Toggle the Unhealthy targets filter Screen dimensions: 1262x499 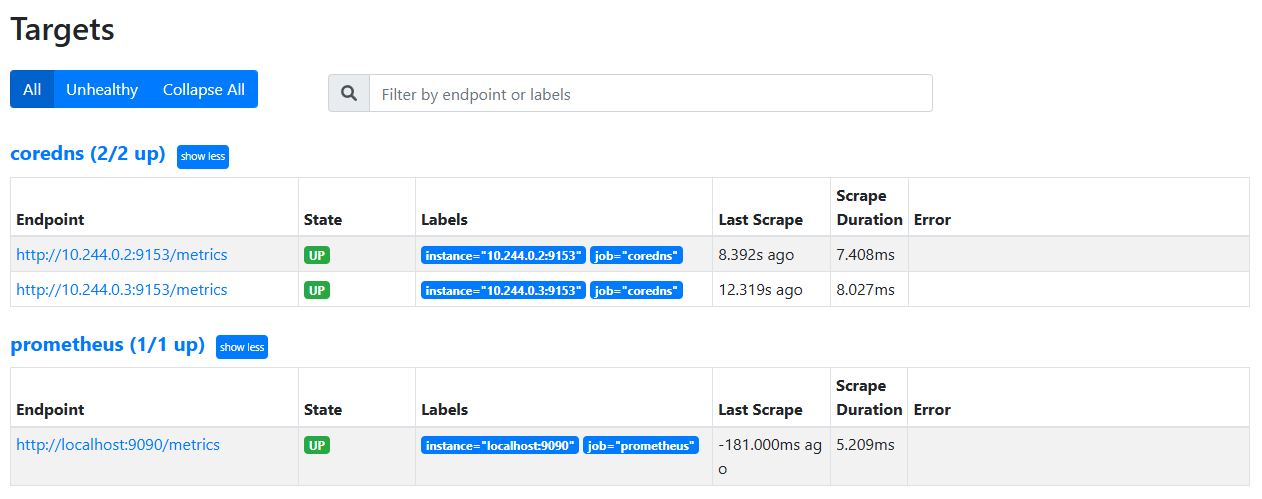coord(102,89)
